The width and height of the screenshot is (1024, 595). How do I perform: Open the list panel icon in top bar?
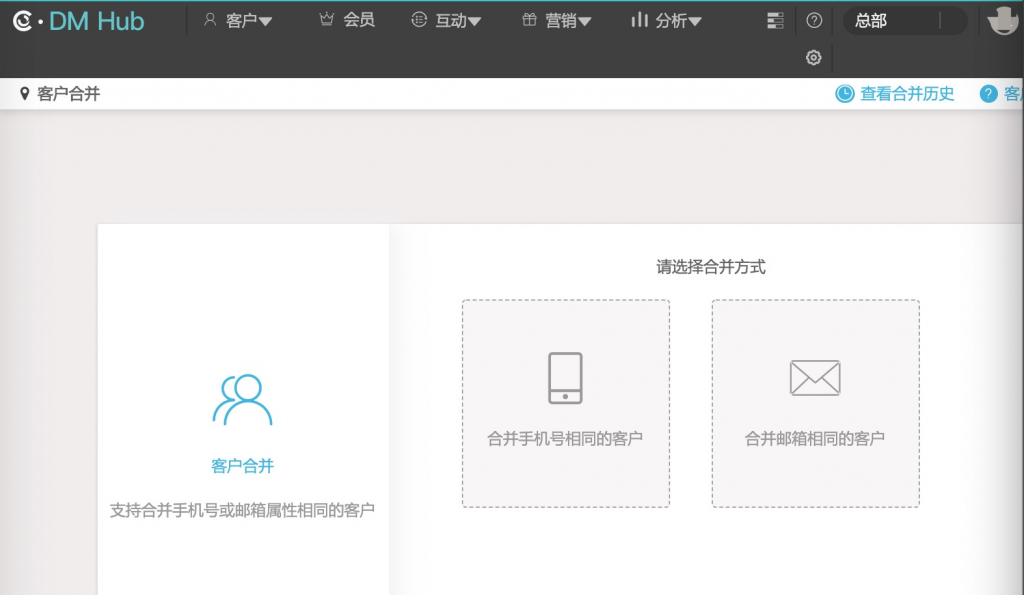(775, 20)
